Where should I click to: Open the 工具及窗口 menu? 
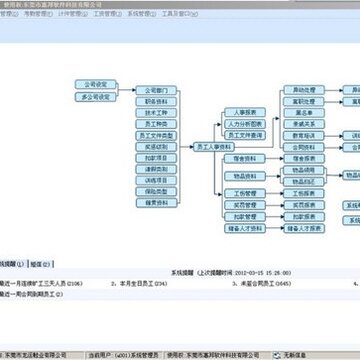180,14
